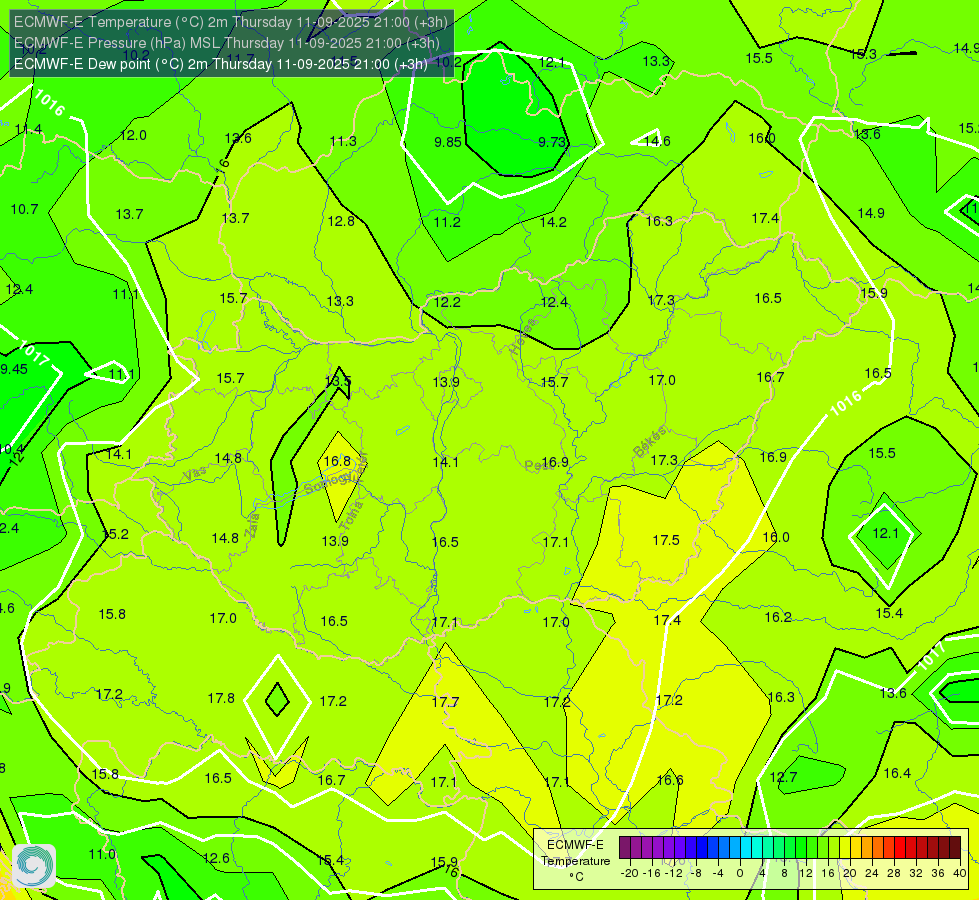
Task: Click the 14.2 temperature value
Action: [553, 222]
